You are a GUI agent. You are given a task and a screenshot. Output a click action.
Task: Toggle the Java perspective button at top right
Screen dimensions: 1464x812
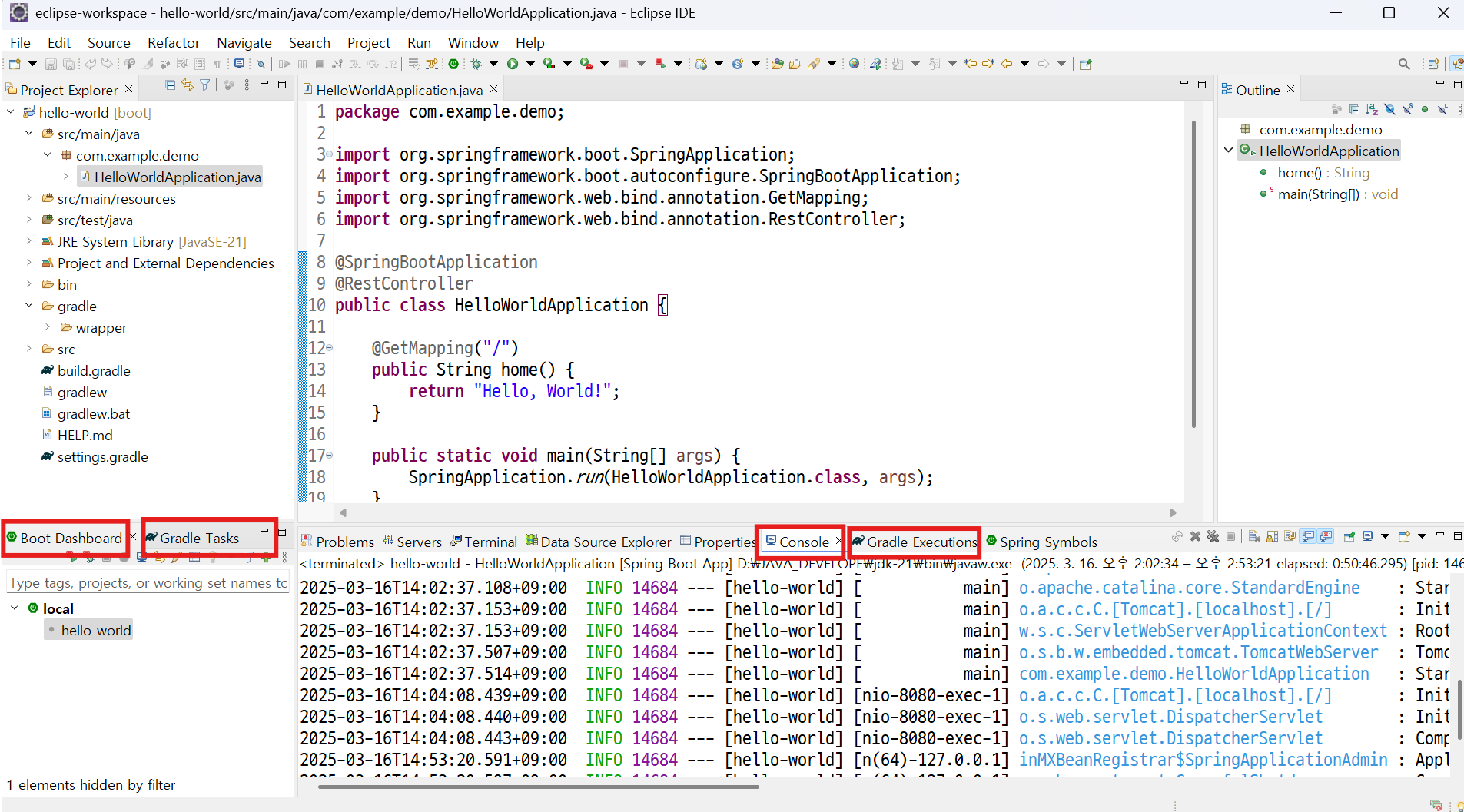point(1456,64)
